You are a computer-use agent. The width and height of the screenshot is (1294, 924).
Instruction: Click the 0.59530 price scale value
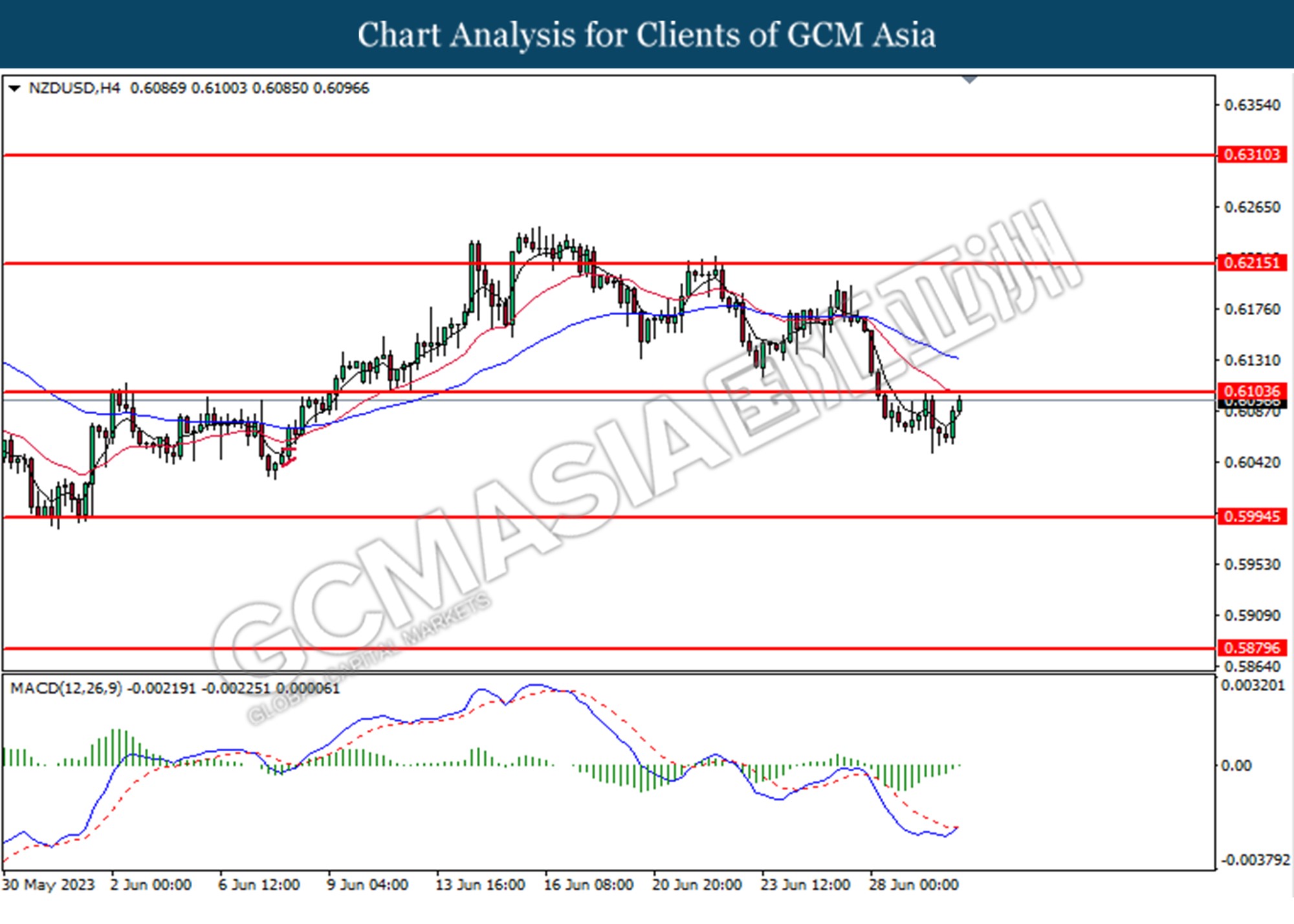click(1252, 565)
